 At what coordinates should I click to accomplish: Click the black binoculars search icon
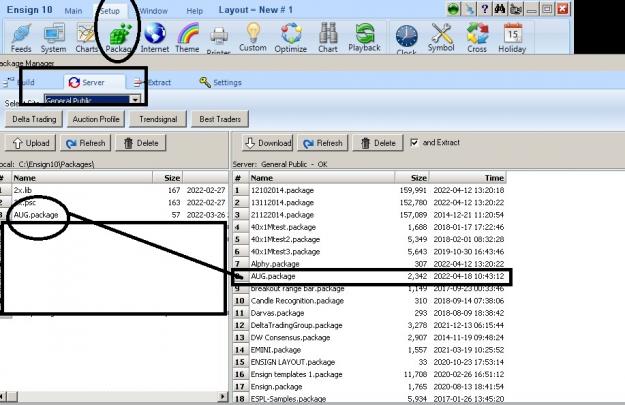pyautogui.click(x=500, y=9)
